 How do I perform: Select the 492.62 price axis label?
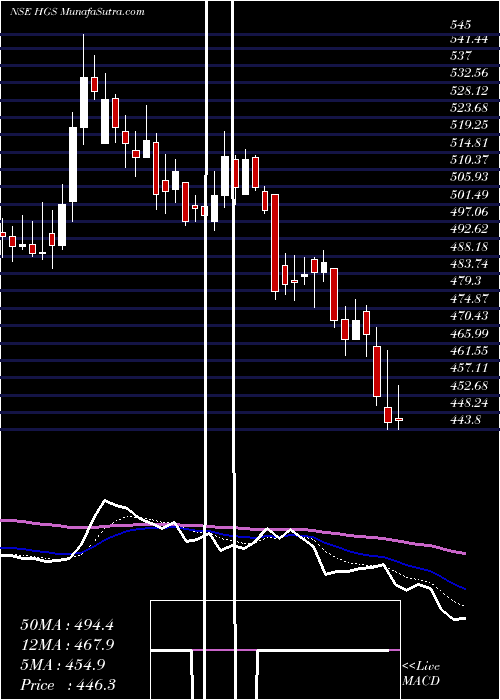click(469, 229)
